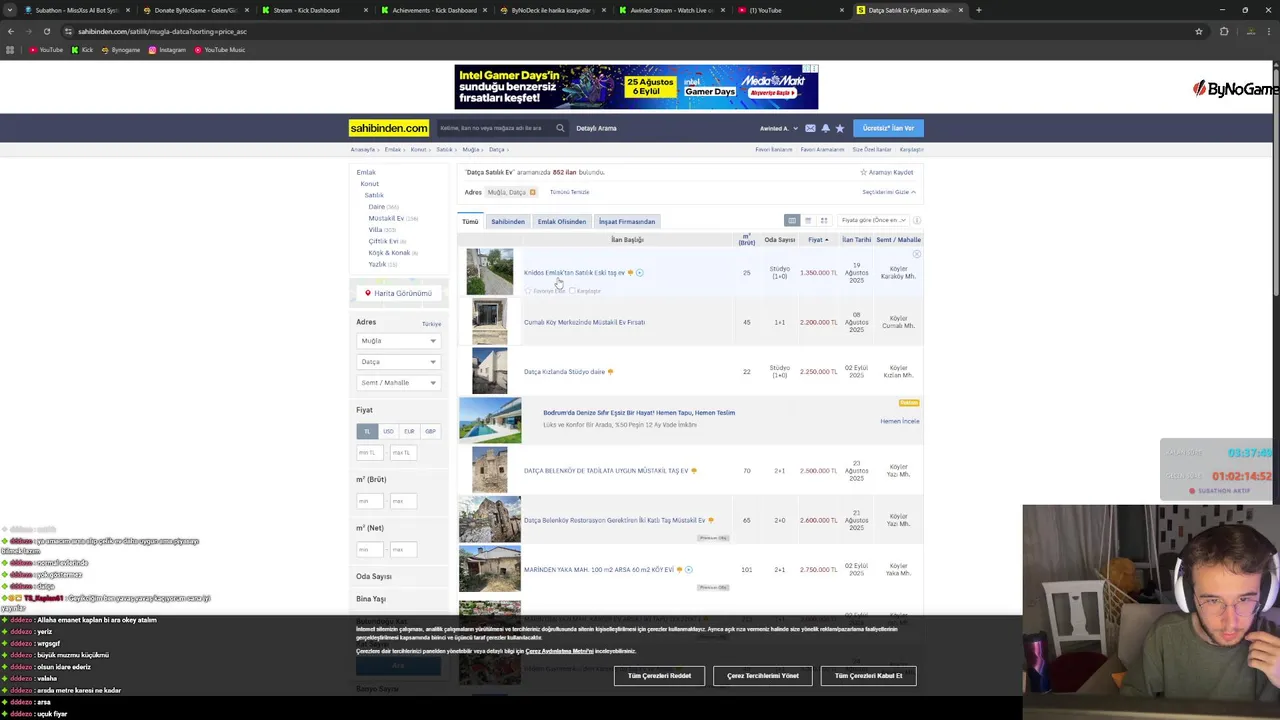This screenshot has width=1280, height=720.
Task: Select TL currency toggle
Action: pos(367,431)
